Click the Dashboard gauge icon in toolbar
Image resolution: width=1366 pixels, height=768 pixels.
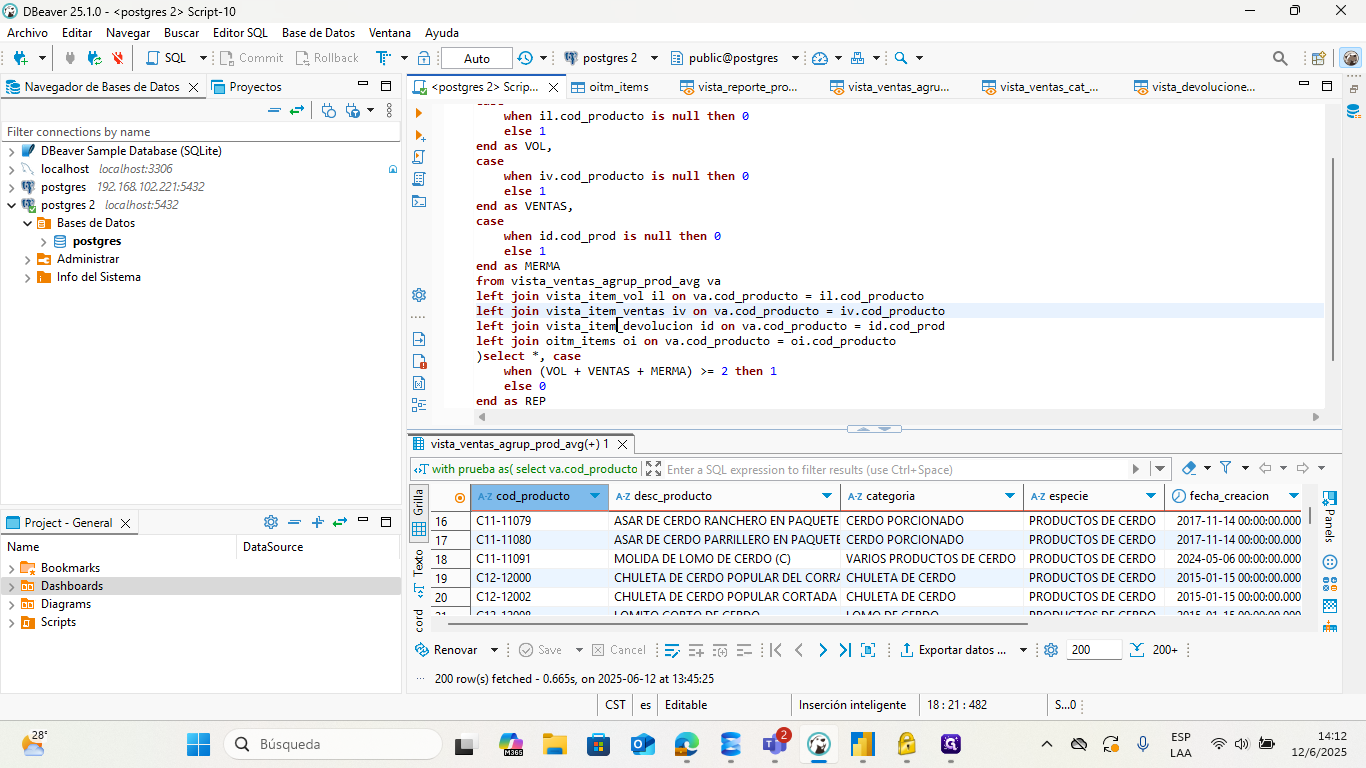pos(820,58)
